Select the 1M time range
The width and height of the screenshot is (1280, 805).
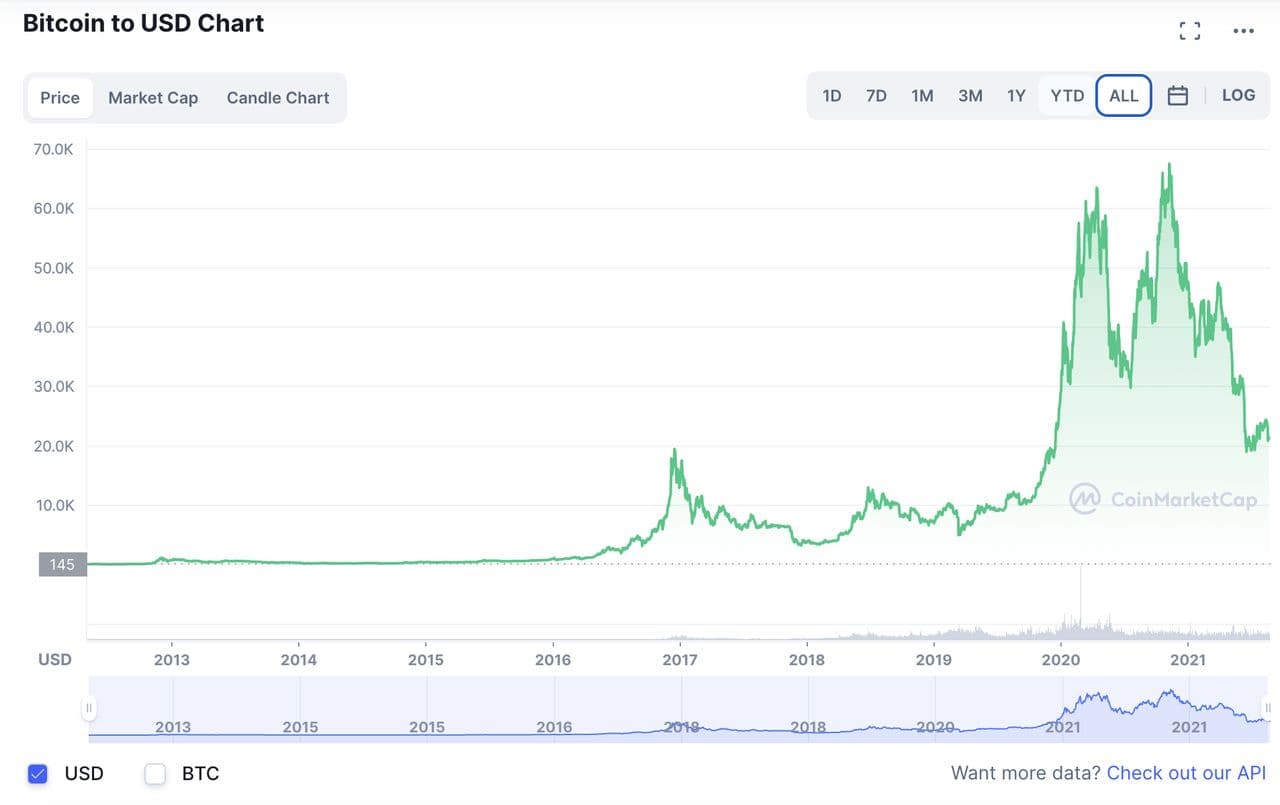click(x=922, y=96)
